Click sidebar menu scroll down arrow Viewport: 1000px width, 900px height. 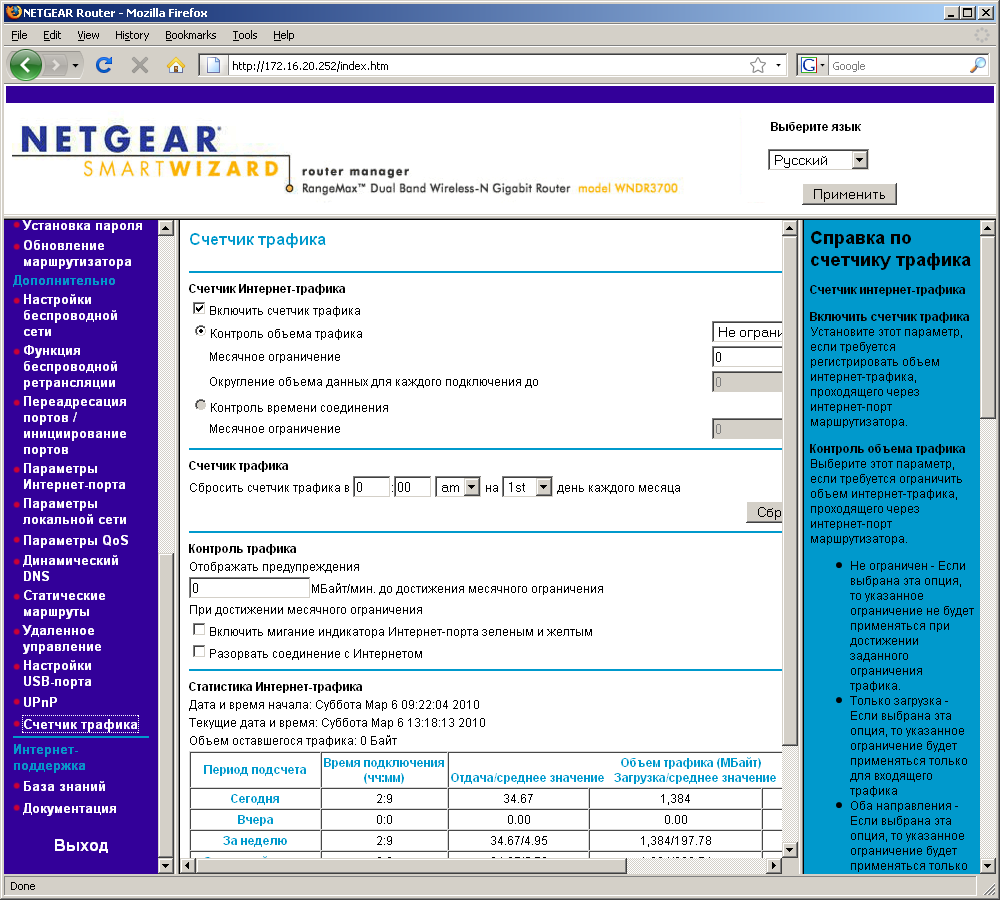[x=166, y=866]
